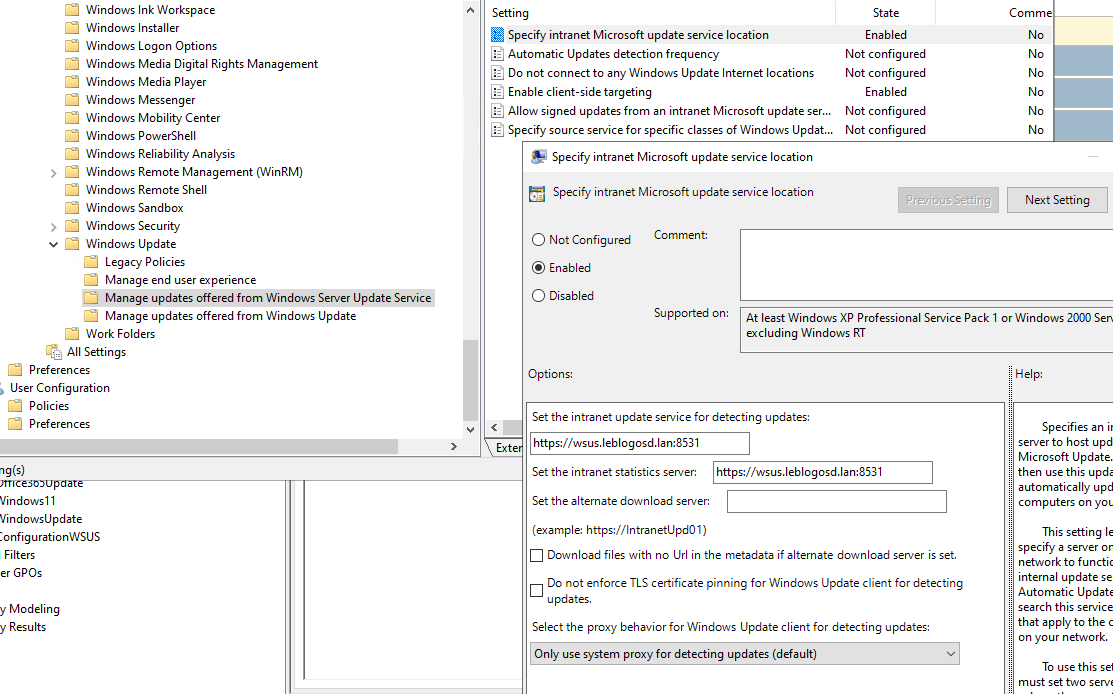This screenshot has height=694, width=1113.
Task: Expand the Windows Security tree node
Action: (53, 225)
